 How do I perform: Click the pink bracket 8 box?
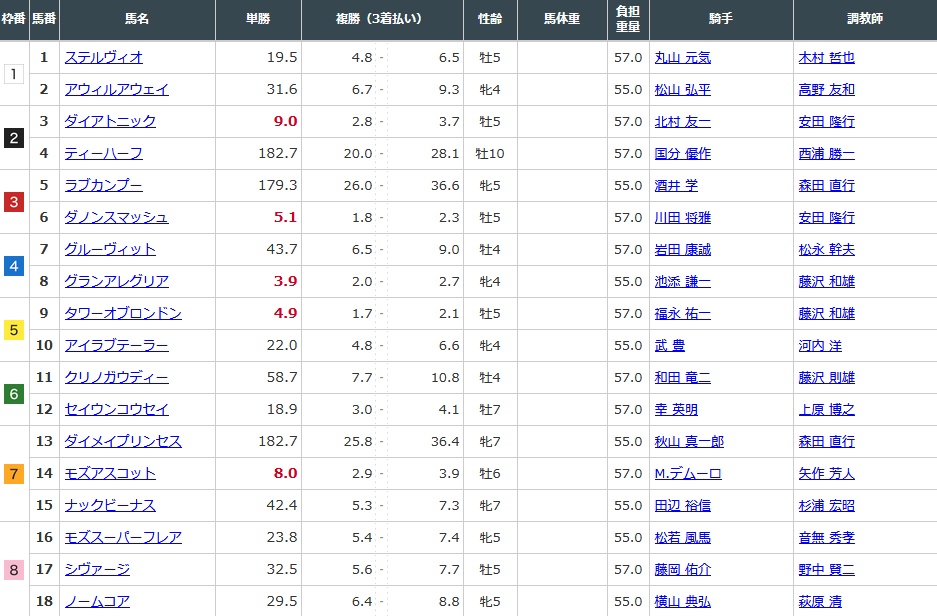[13, 570]
